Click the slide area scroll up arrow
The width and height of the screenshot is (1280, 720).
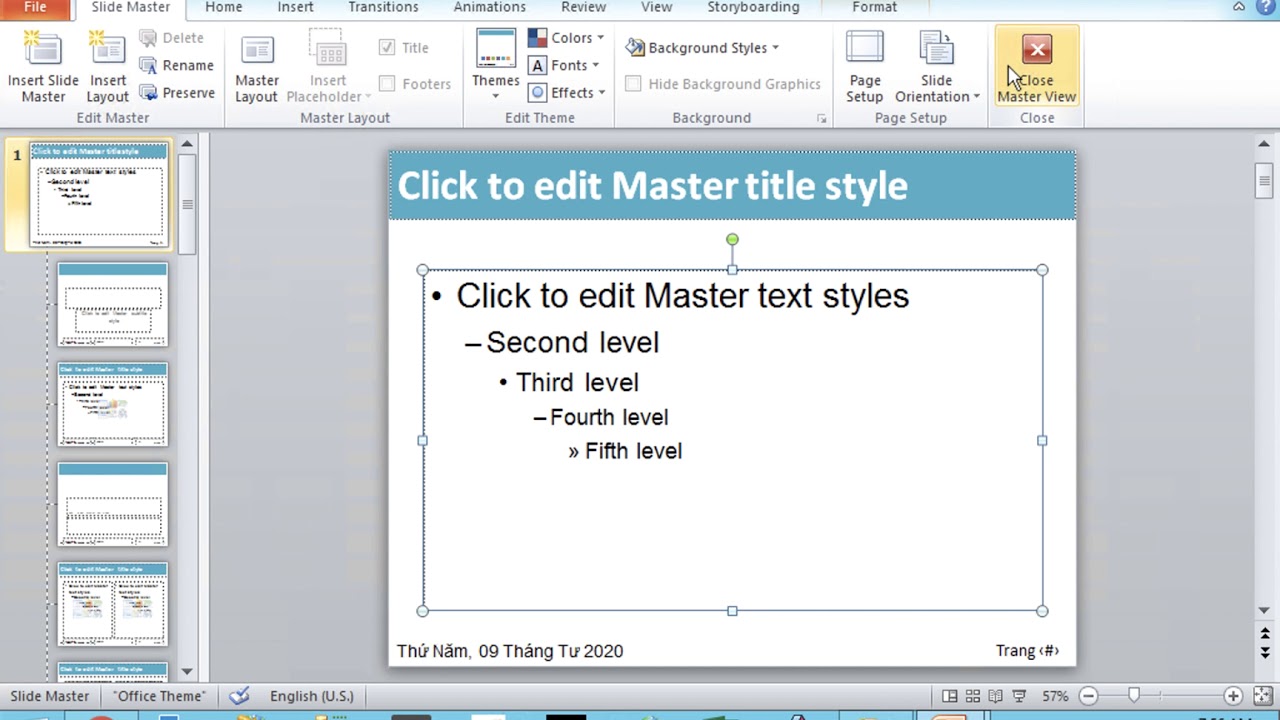[1264, 145]
